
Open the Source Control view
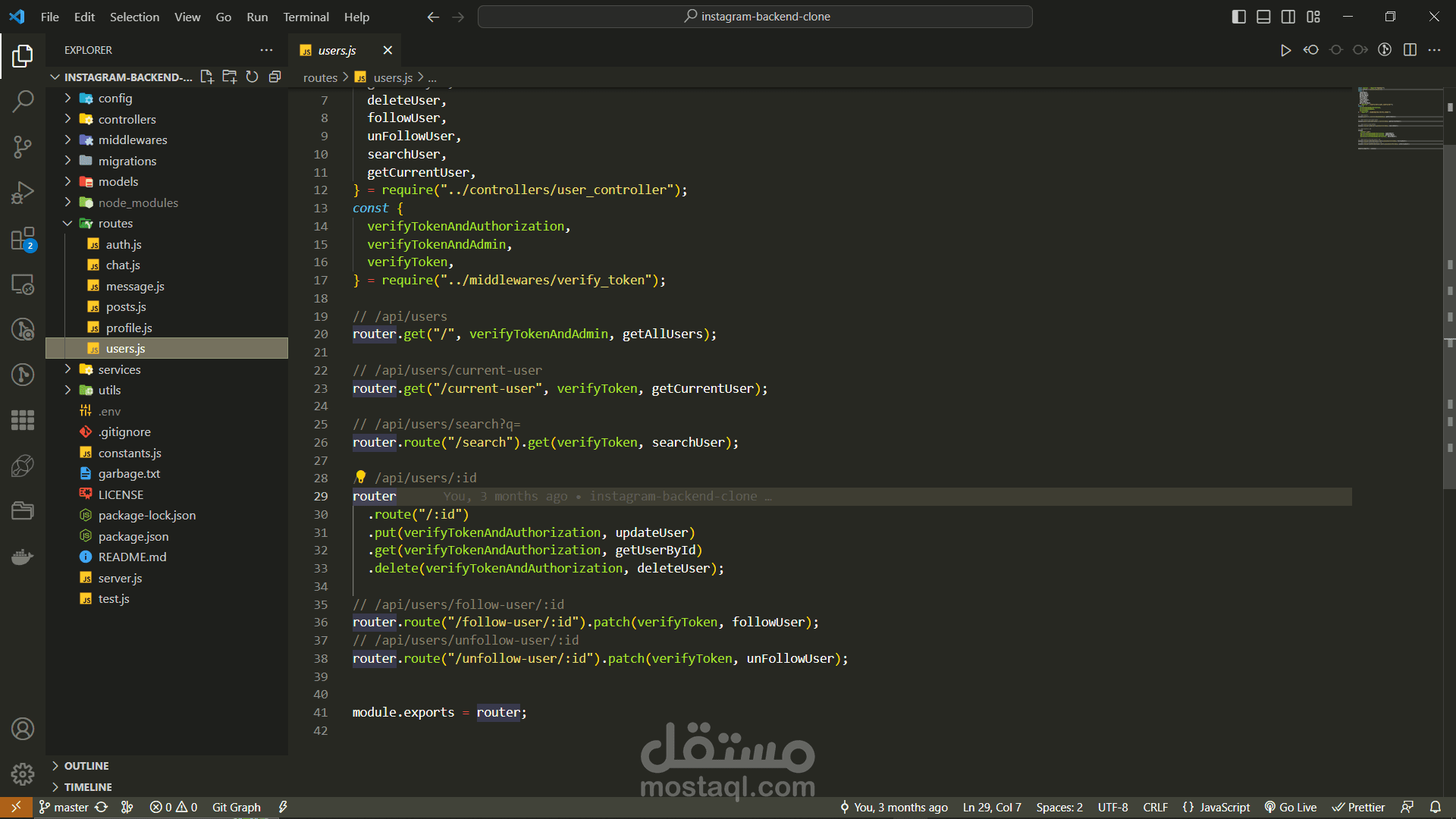tap(23, 147)
